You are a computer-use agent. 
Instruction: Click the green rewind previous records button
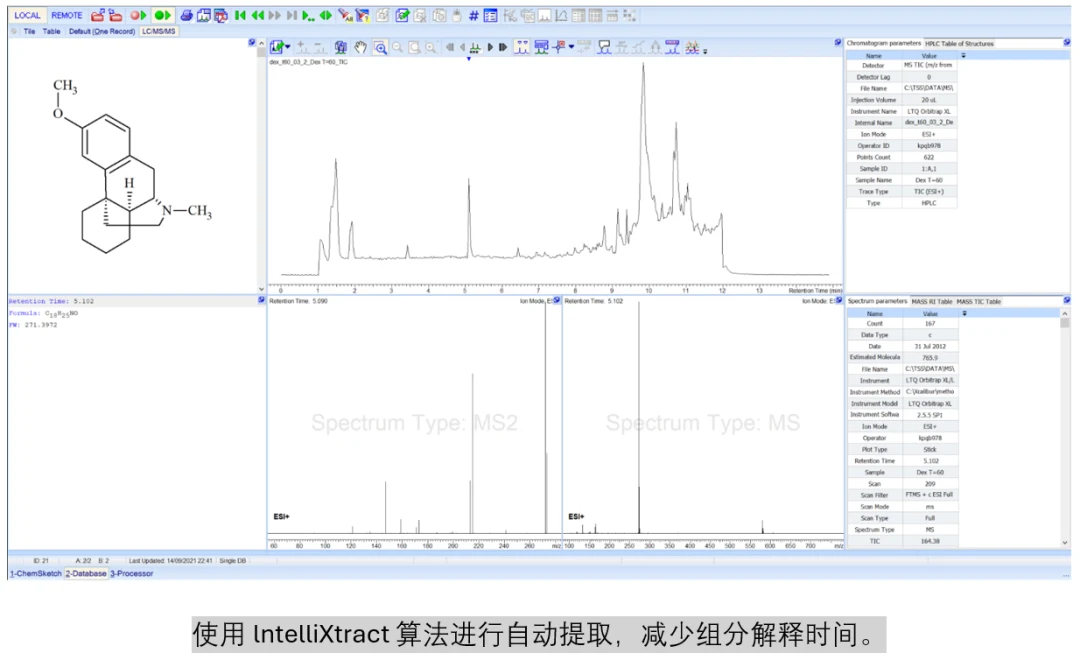point(258,15)
